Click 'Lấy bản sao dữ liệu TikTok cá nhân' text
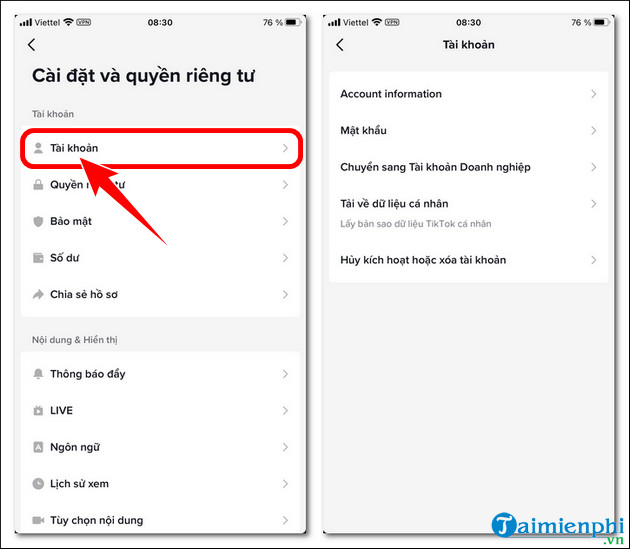630x549 pixels. pyautogui.click(x=416, y=223)
